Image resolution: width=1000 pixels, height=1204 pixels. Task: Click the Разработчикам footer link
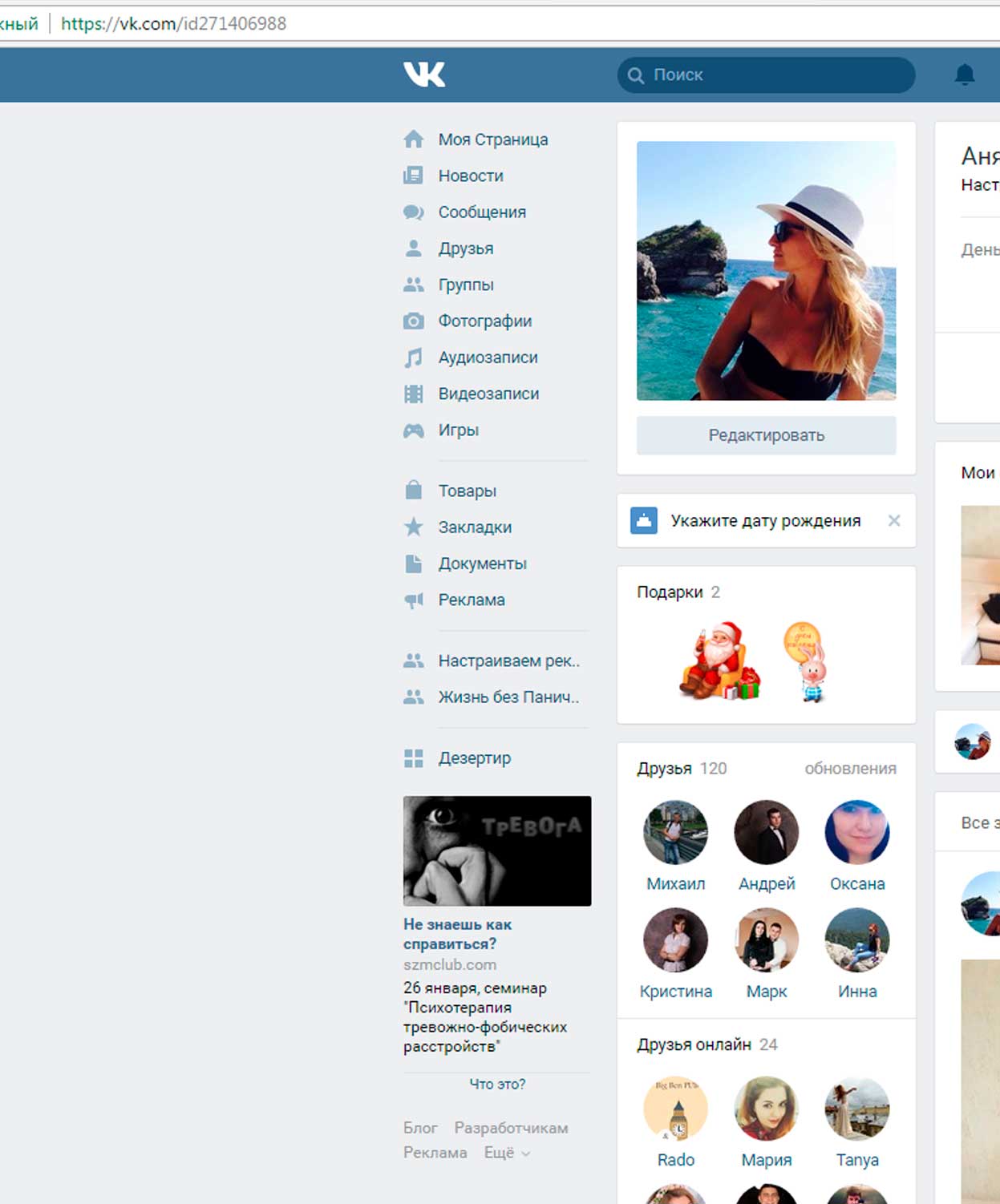coord(511,1128)
